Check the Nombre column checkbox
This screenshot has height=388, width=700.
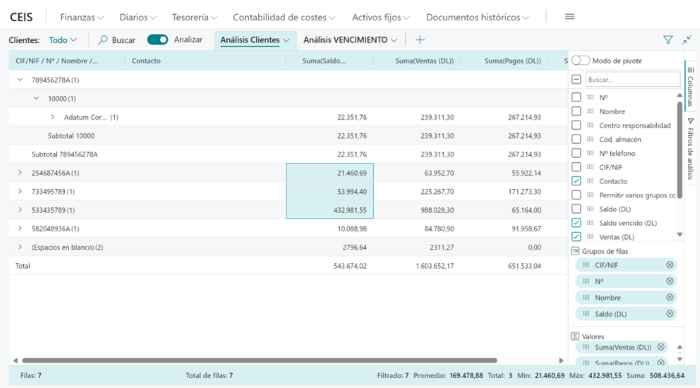[576, 111]
